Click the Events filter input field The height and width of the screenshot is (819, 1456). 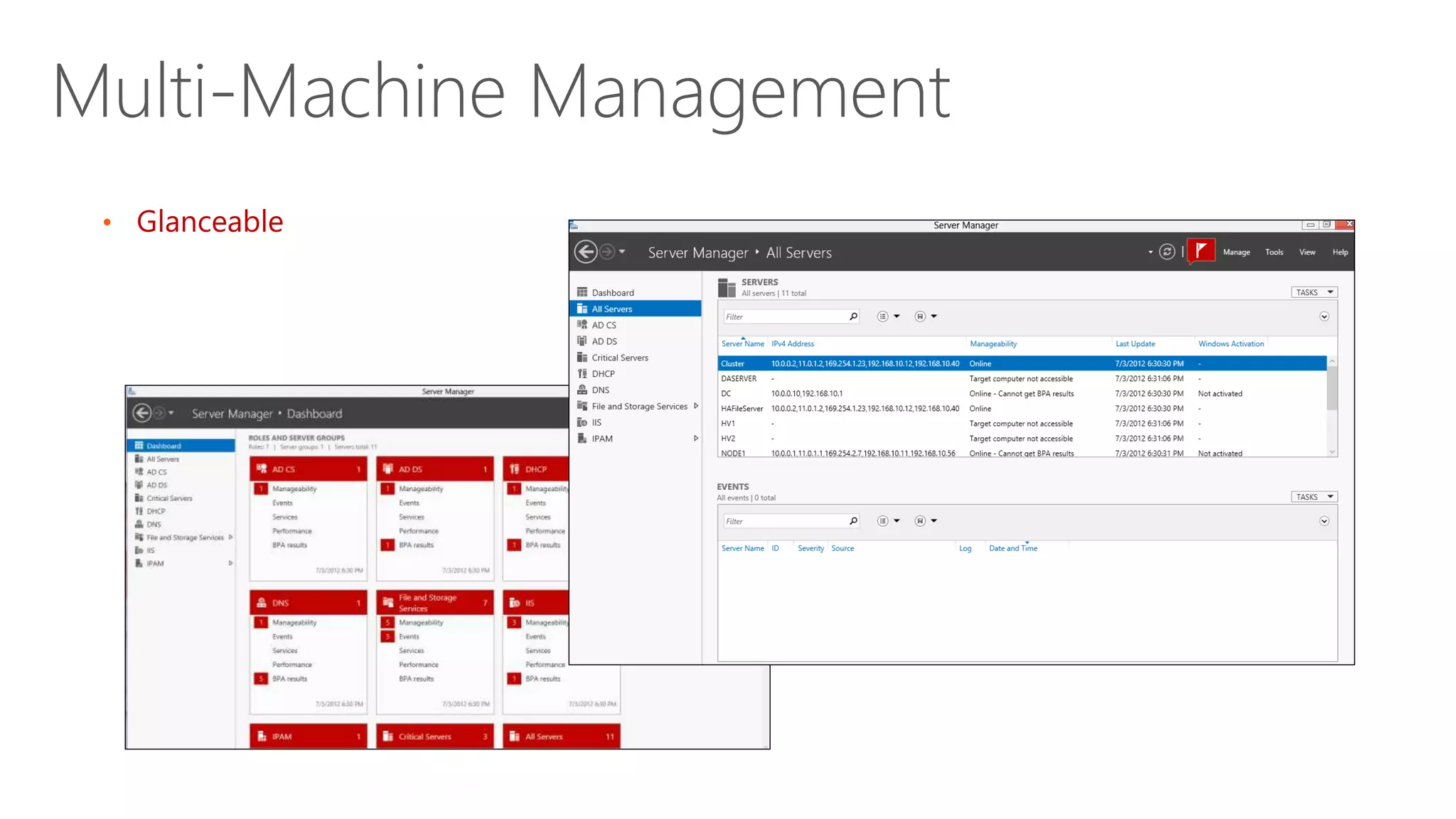click(785, 521)
